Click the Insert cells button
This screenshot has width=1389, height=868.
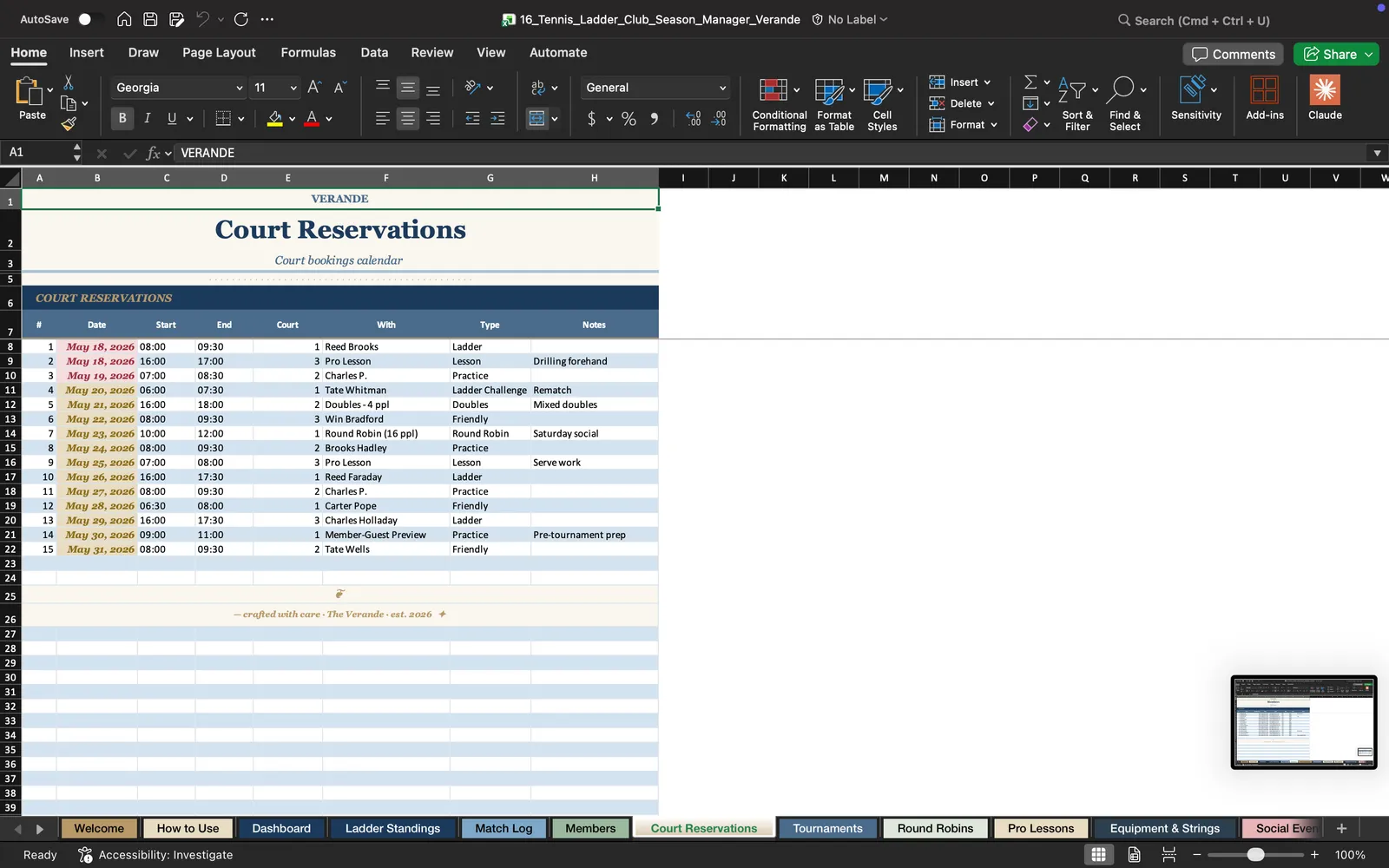[959, 82]
